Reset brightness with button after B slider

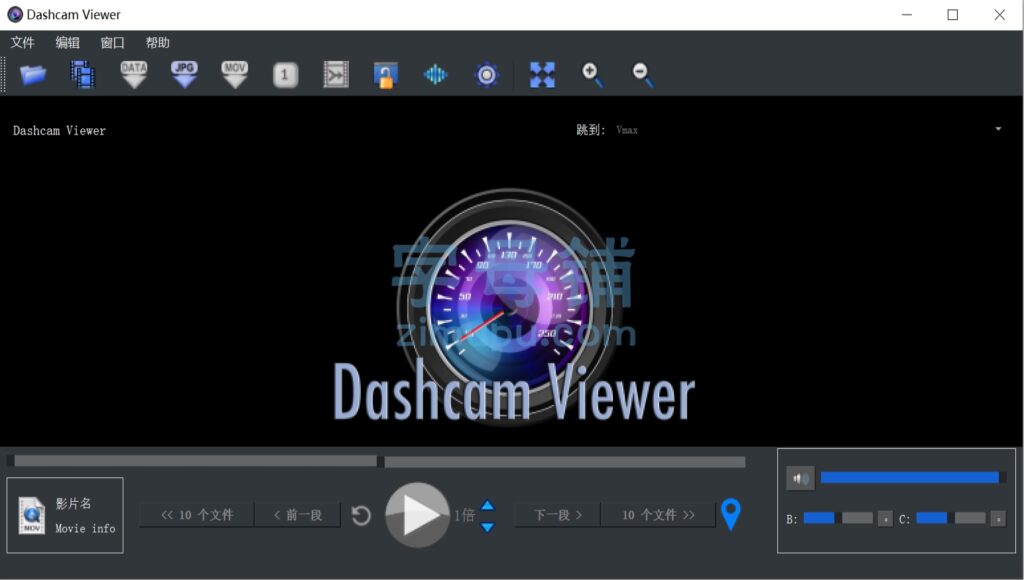[x=885, y=519]
